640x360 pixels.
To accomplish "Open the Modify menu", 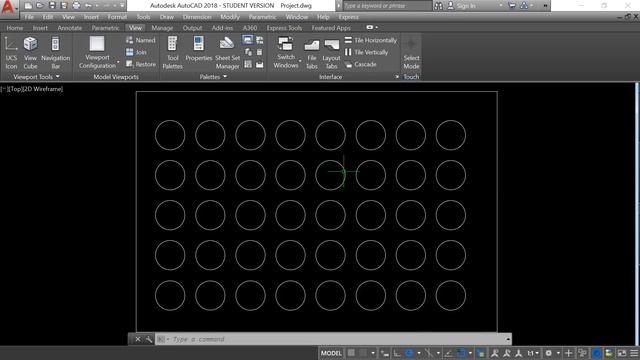I will coord(230,17).
